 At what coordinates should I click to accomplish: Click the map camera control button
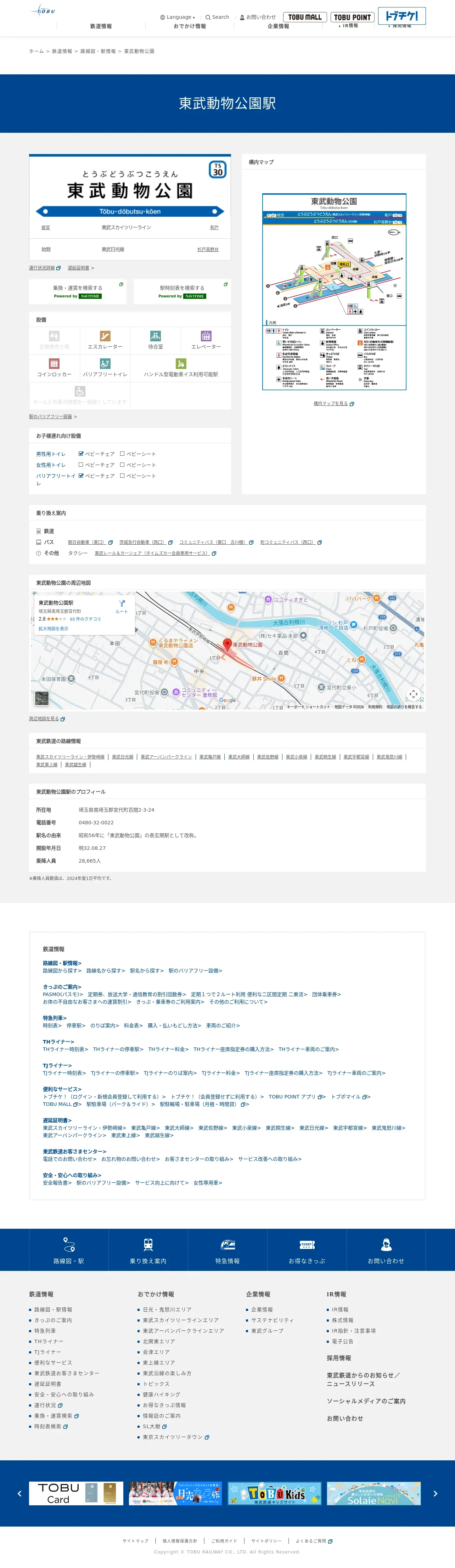tap(414, 694)
